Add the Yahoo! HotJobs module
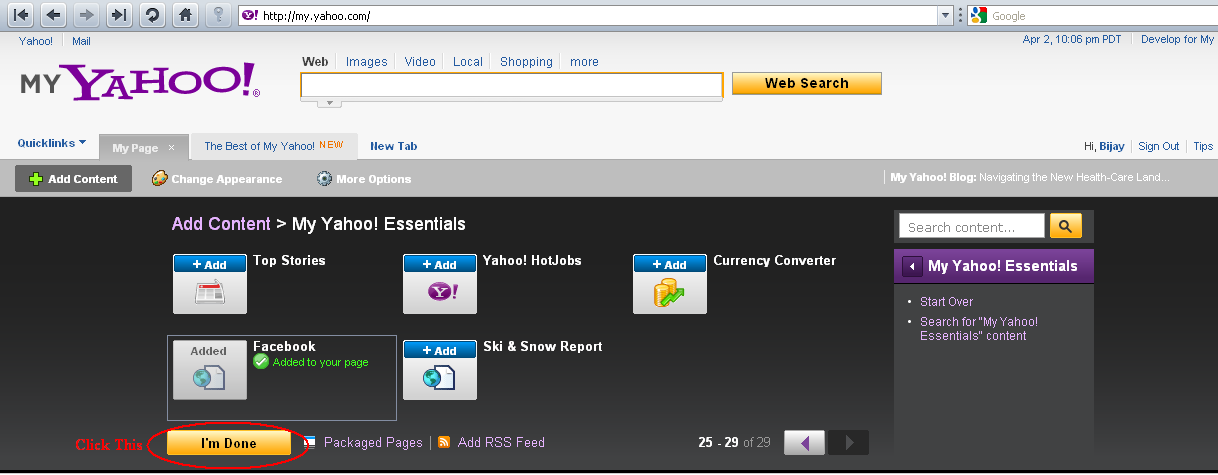1218x475 pixels. [x=440, y=264]
